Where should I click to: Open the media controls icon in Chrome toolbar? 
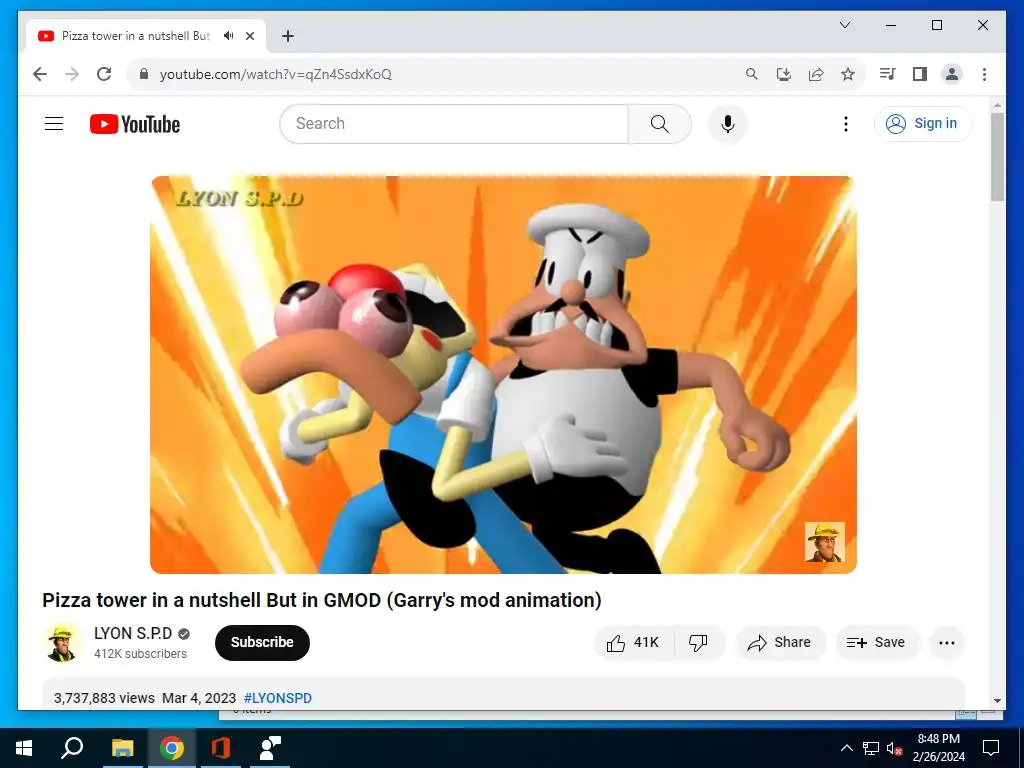pos(887,74)
